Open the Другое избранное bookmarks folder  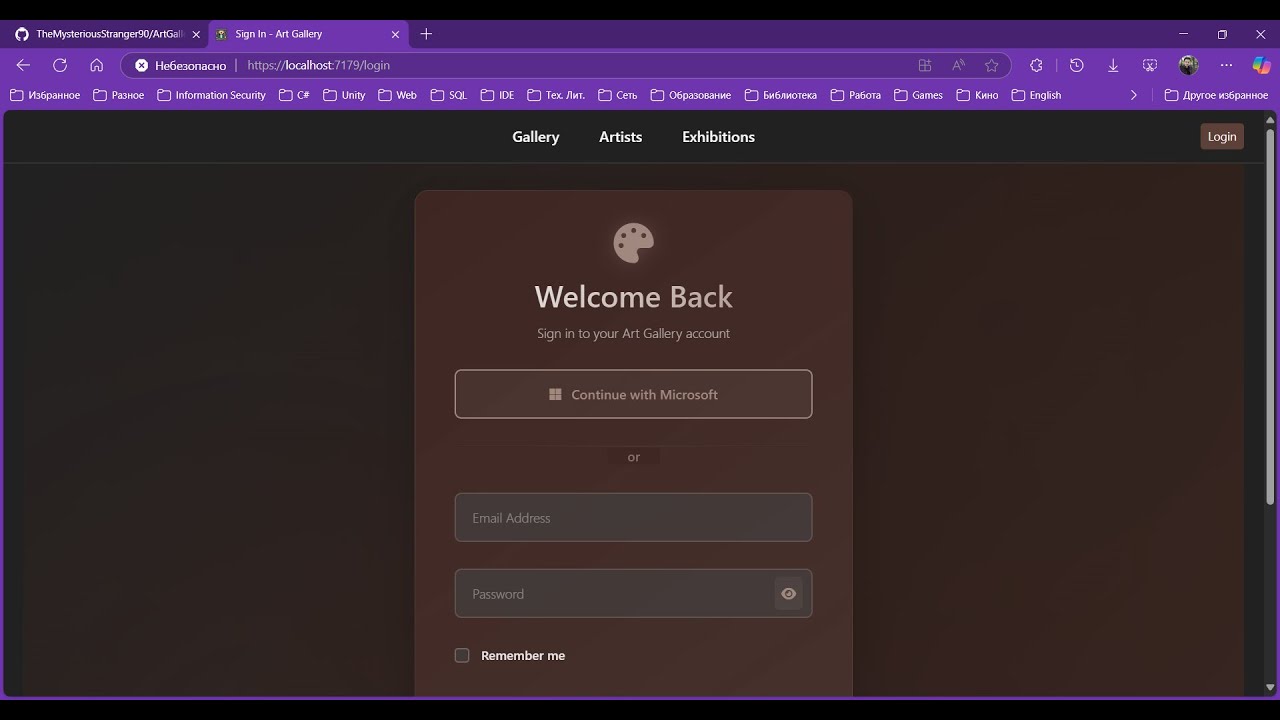click(1216, 95)
